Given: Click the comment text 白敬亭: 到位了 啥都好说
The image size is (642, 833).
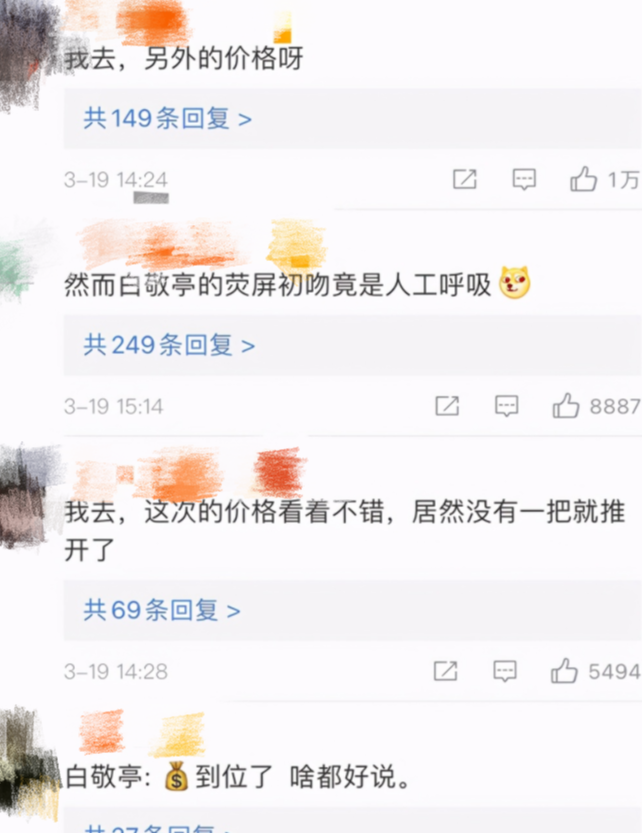Looking at the screenshot, I should 238,777.
